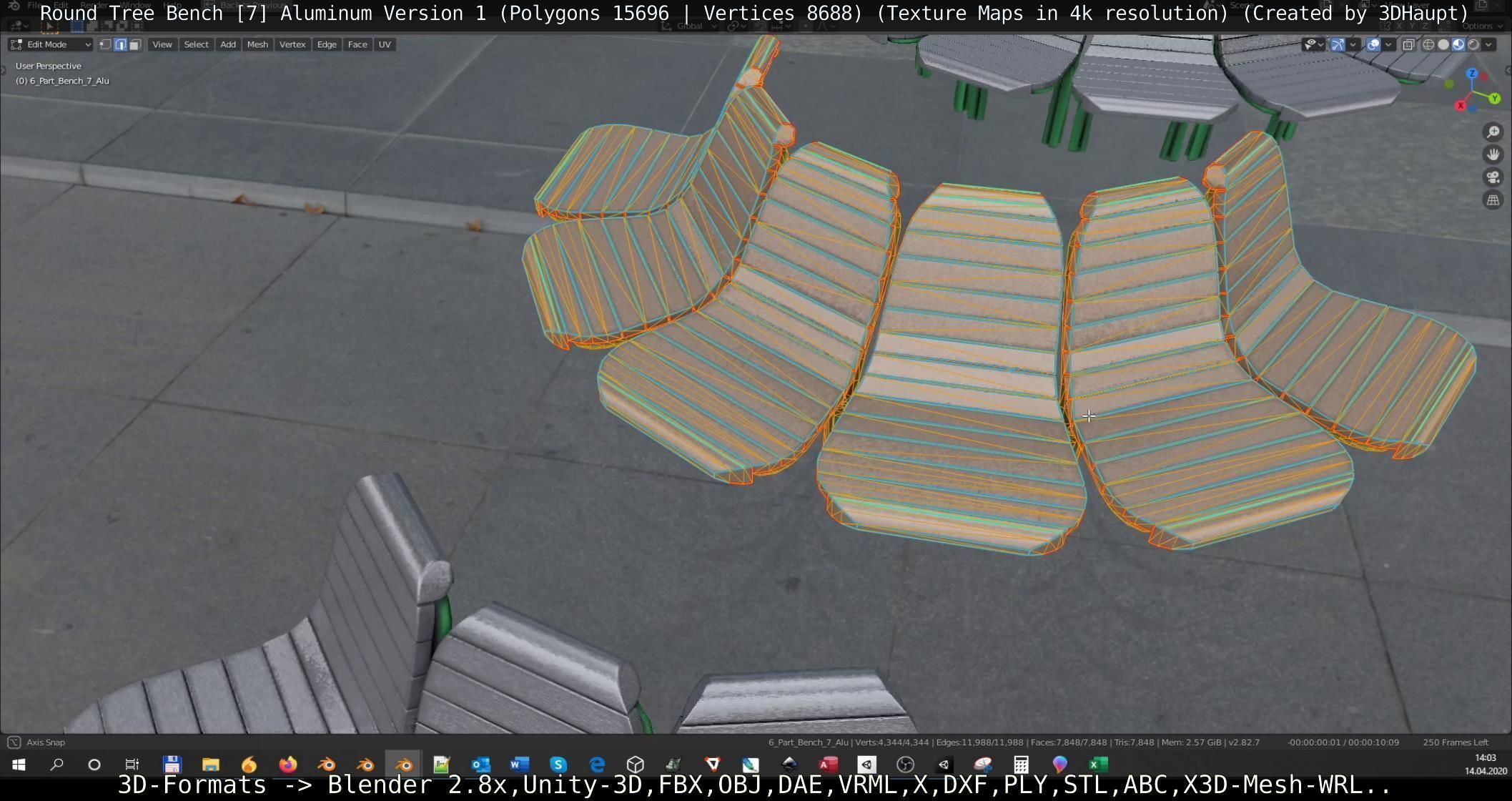Viewport: 1512px width, 801px height.
Task: Click the Y axis on navigation gizmo
Action: click(x=1495, y=99)
